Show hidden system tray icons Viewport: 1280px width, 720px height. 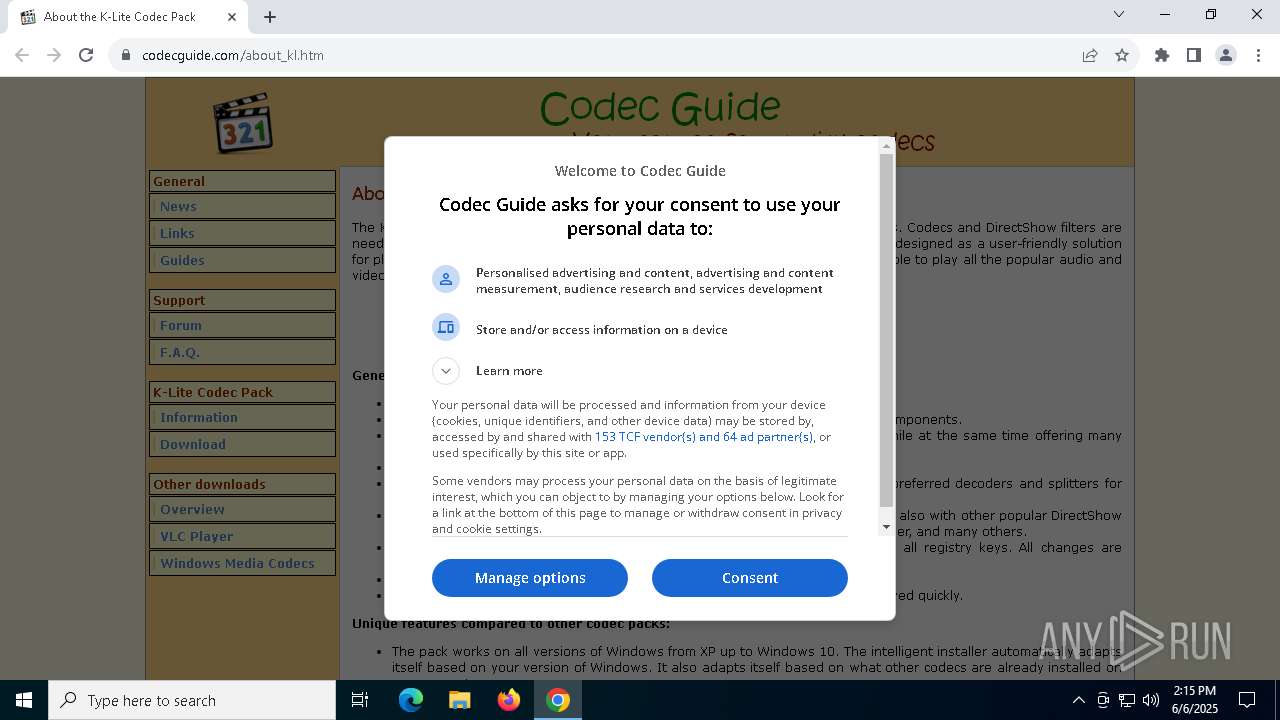(x=1078, y=700)
